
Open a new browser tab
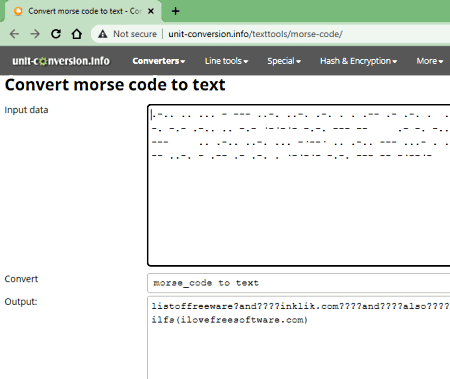(x=176, y=11)
